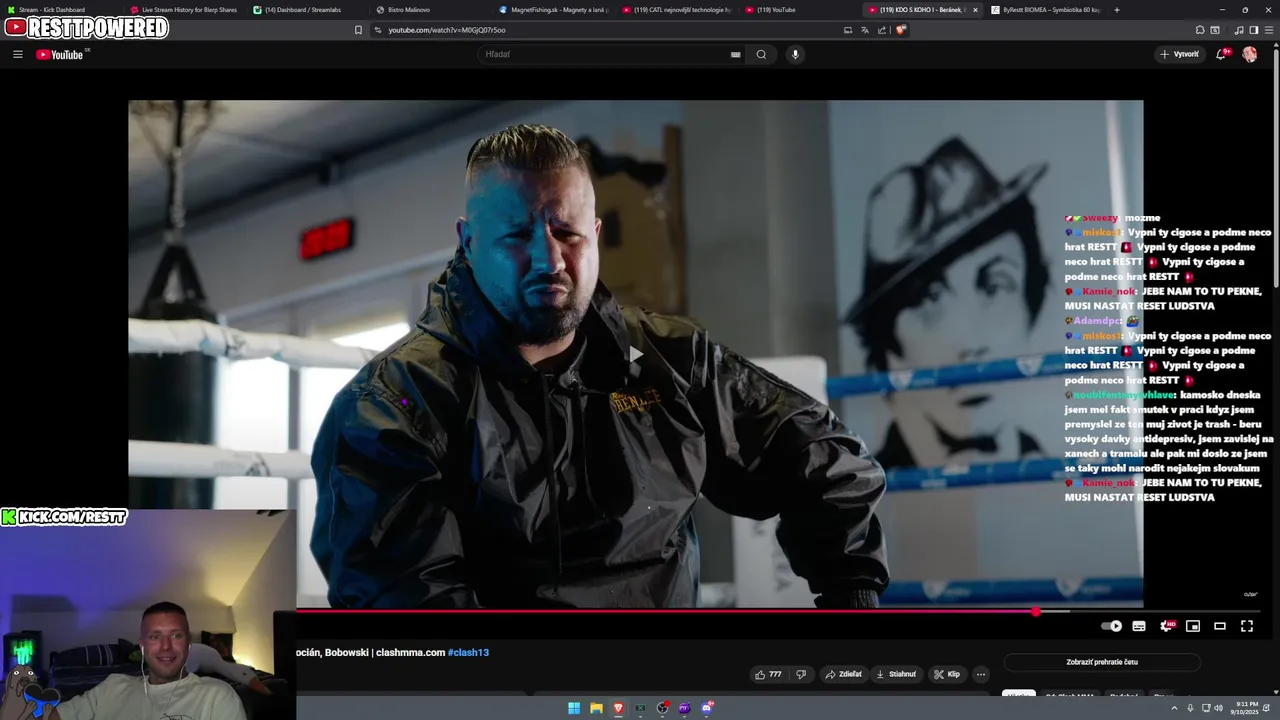The image size is (1280, 720).
Task: Open volume control in system tray
Action: [x=1218, y=708]
